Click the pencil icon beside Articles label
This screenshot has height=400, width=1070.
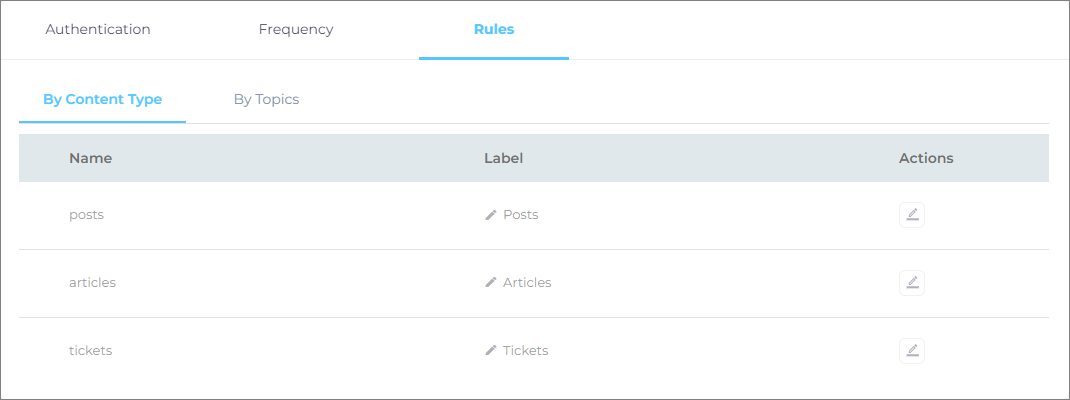coord(491,283)
